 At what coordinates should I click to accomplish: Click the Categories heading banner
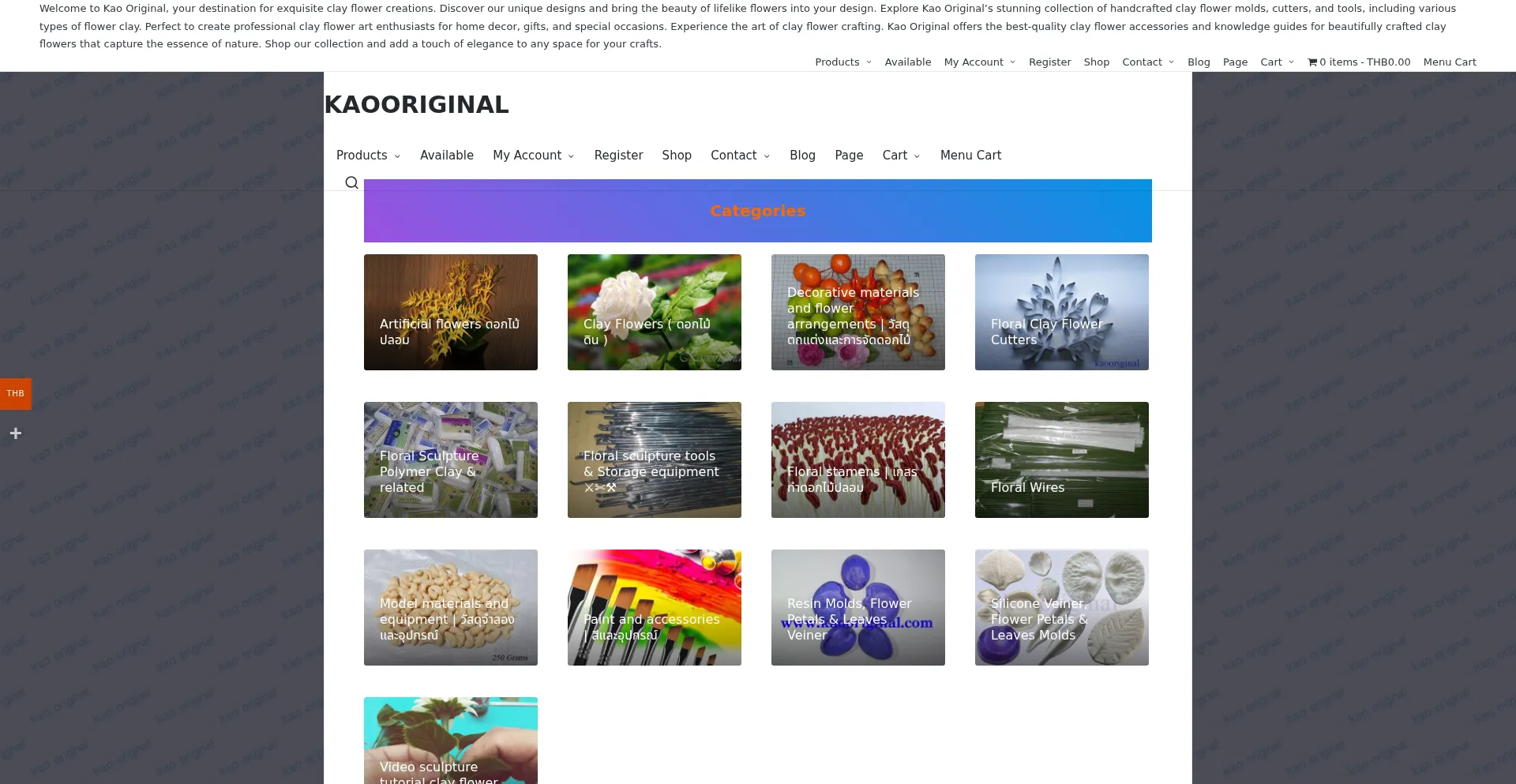pyautogui.click(x=757, y=211)
